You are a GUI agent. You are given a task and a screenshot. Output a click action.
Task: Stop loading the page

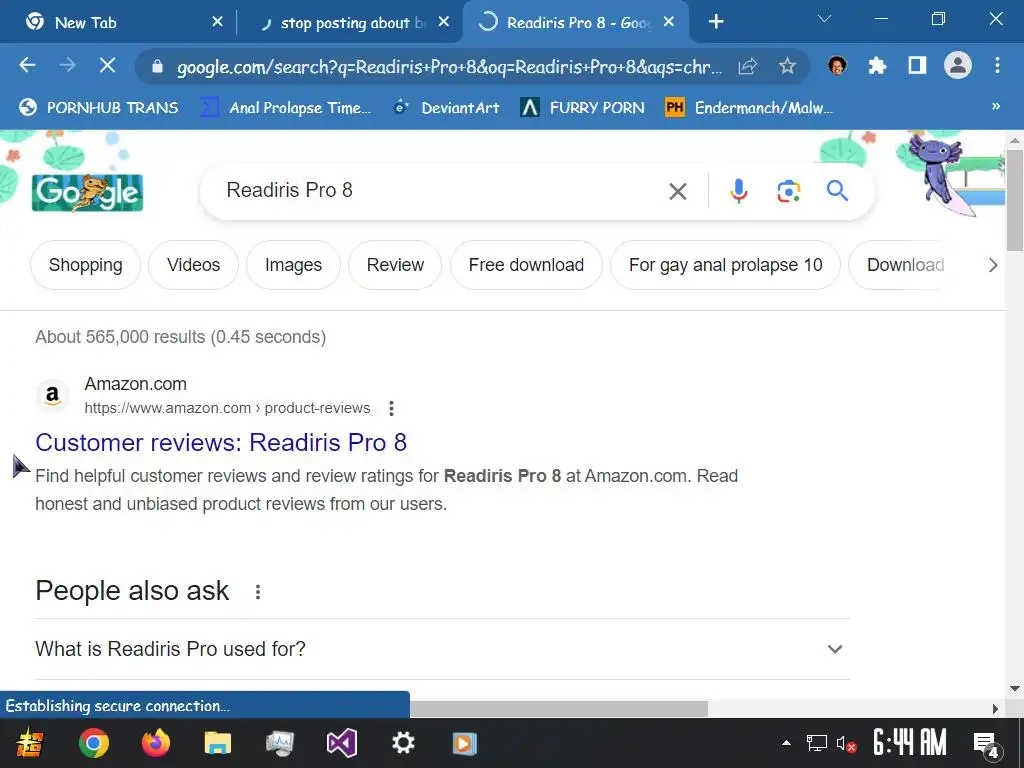pyautogui.click(x=107, y=65)
